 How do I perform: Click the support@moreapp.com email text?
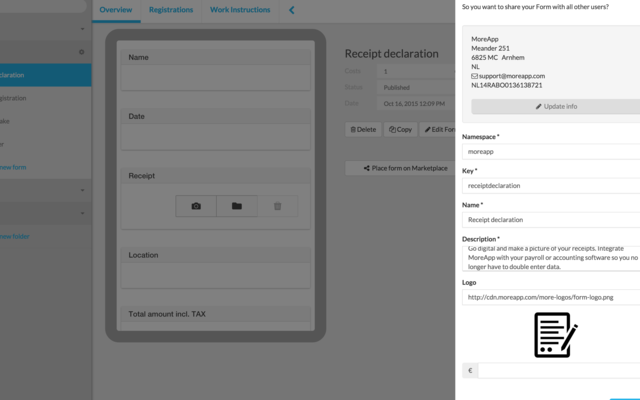coord(512,76)
